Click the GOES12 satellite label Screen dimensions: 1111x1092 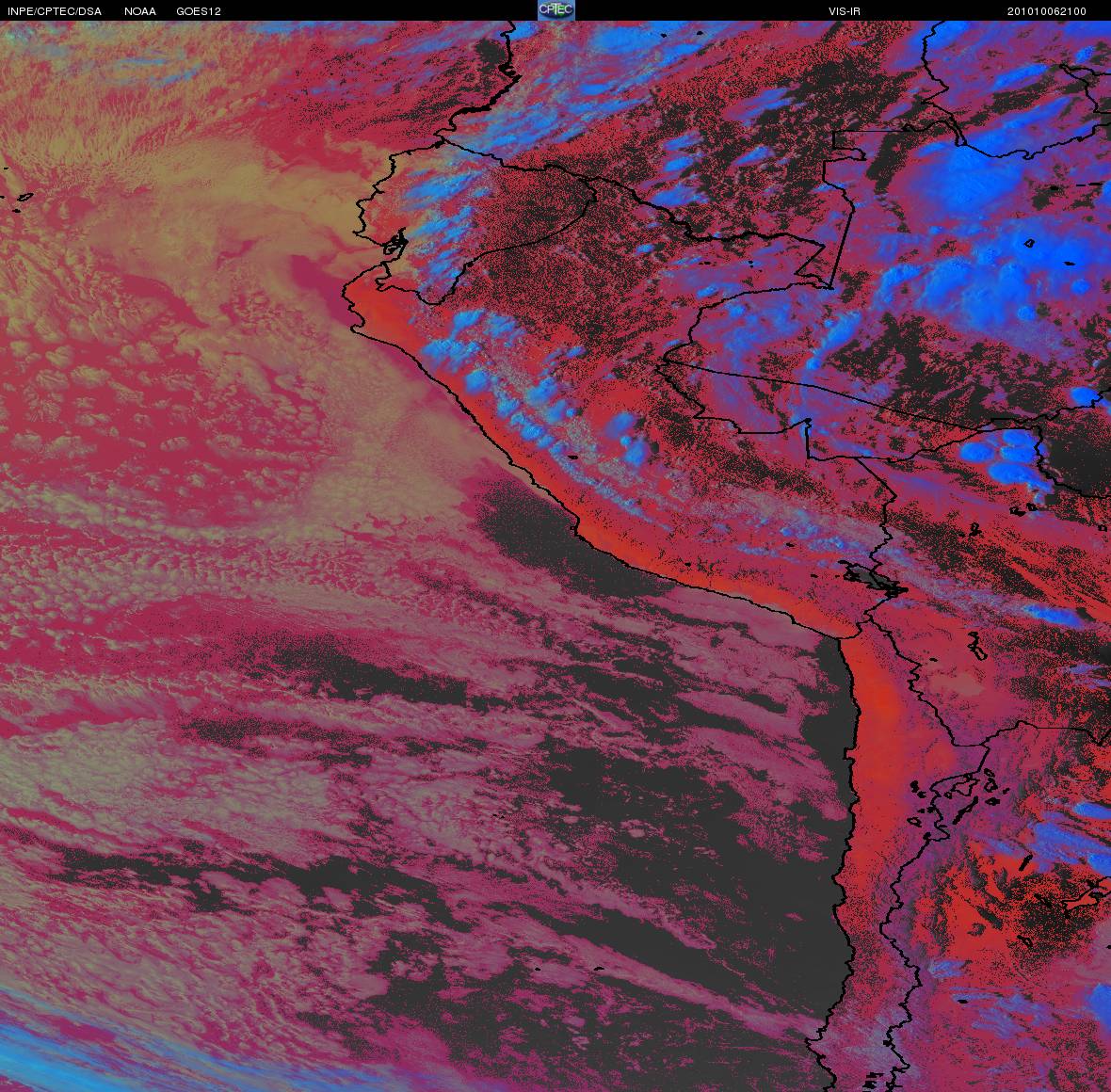coord(199,11)
